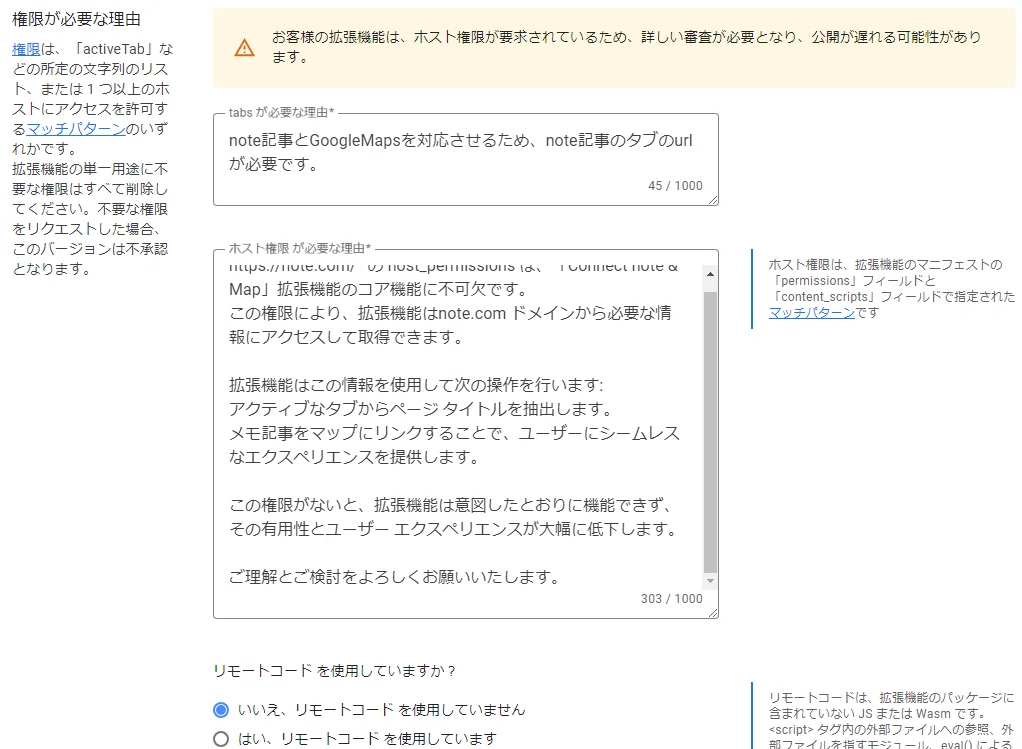The height and width of the screenshot is (749, 1022).
Task: Open the マッチパターン link in left sidebar
Action: point(76,129)
